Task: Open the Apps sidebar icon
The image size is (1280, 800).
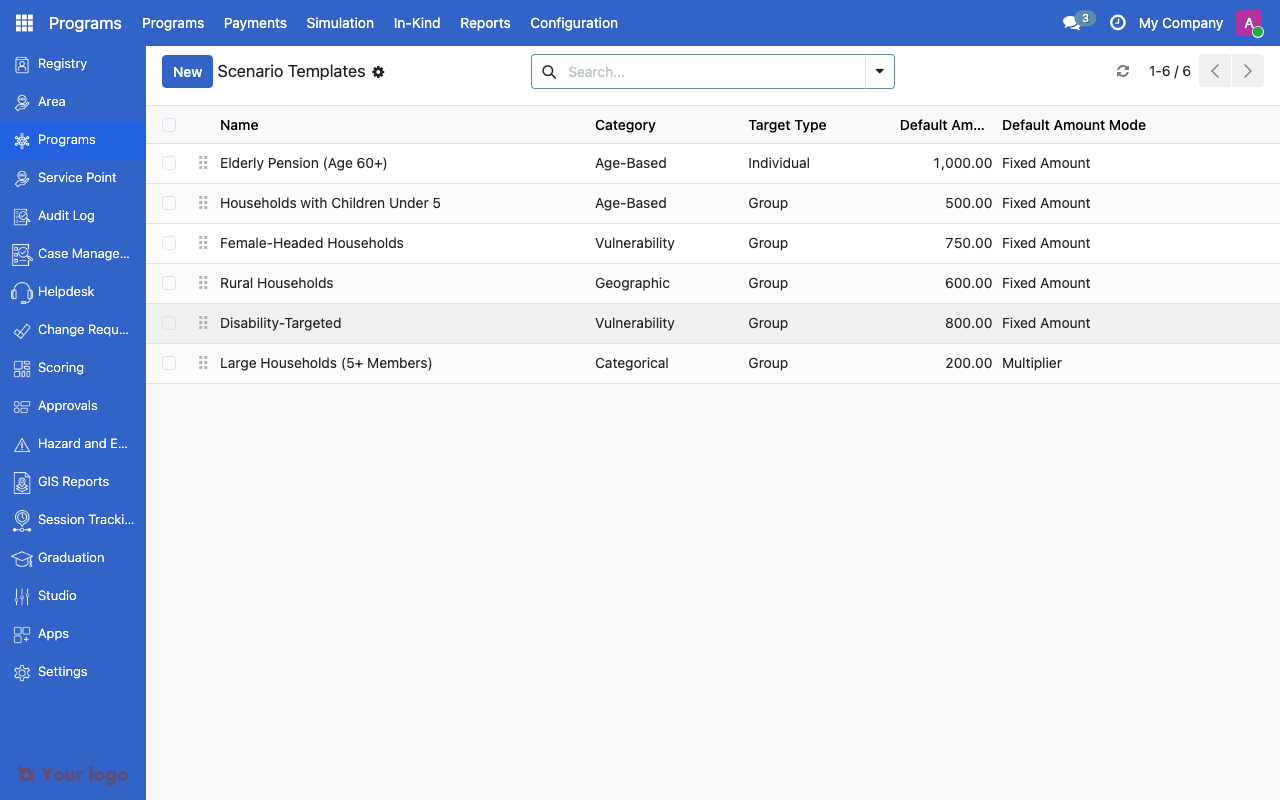Action: (x=22, y=634)
